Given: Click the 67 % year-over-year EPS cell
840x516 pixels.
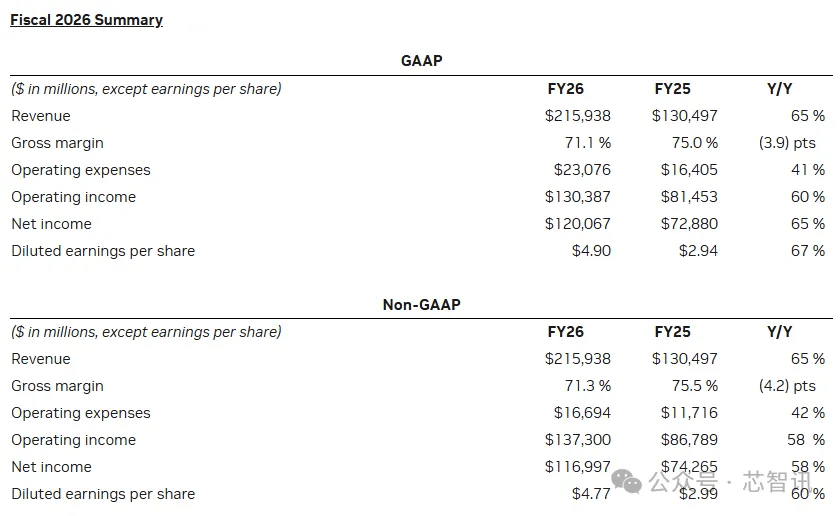Looking at the screenshot, I should [807, 251].
